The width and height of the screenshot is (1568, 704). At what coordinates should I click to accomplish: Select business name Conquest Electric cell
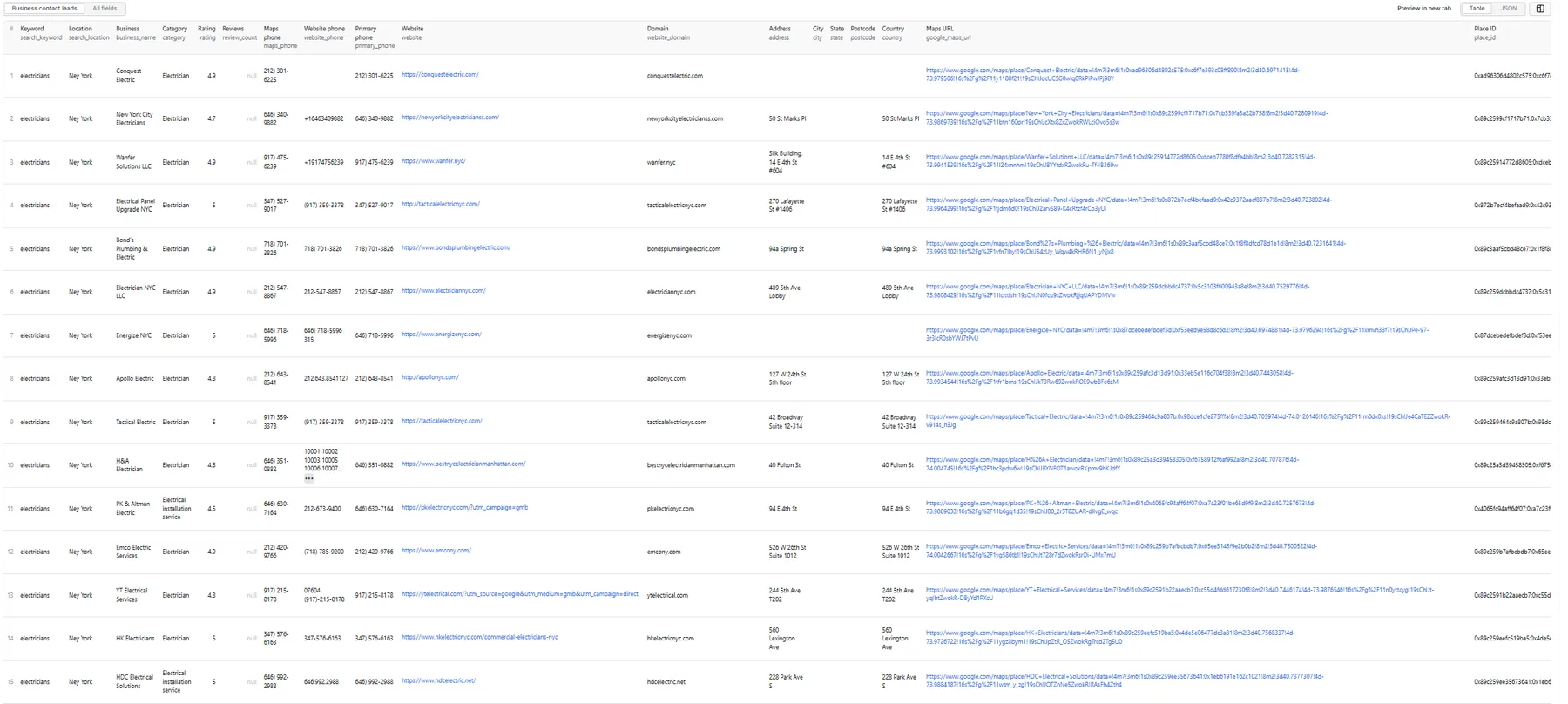(x=129, y=75)
